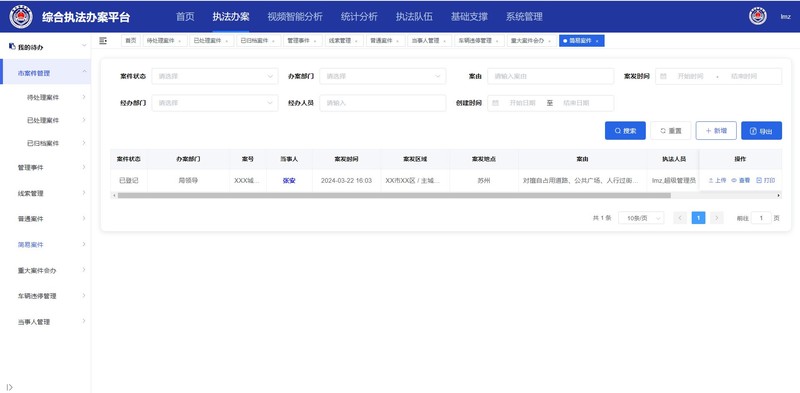This screenshot has width=800, height=393.
Task: Click the 创建时间 开始日期 date field
Action: coord(522,103)
